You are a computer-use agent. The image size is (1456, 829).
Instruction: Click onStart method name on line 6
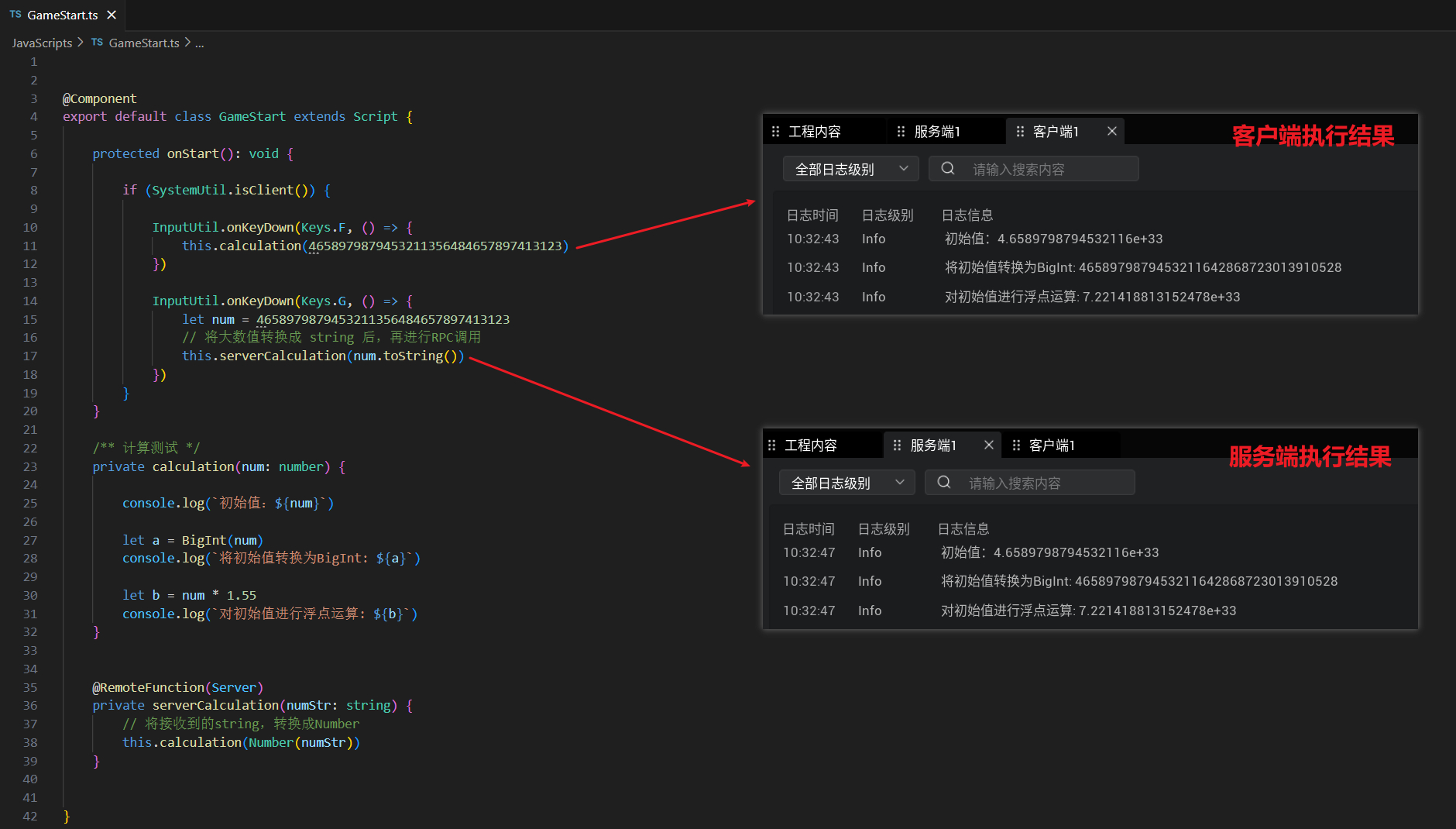193,153
